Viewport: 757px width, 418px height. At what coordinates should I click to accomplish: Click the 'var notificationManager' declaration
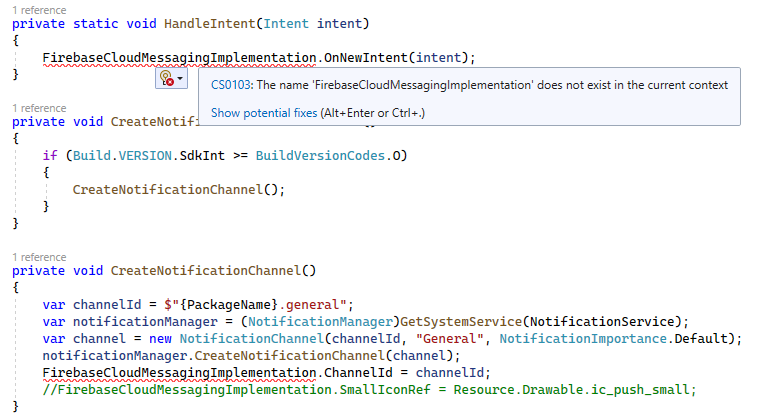[130, 321]
